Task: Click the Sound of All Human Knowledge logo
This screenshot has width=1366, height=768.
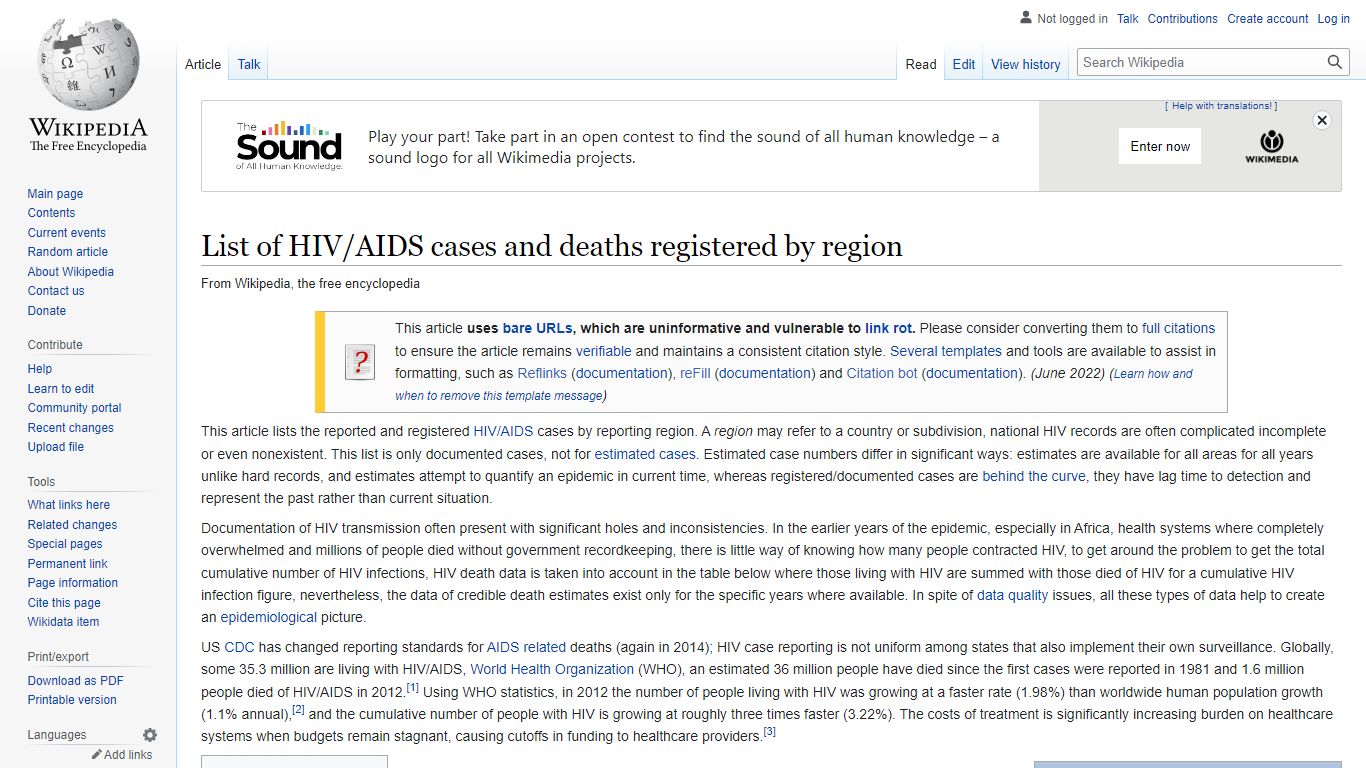Action: (289, 146)
